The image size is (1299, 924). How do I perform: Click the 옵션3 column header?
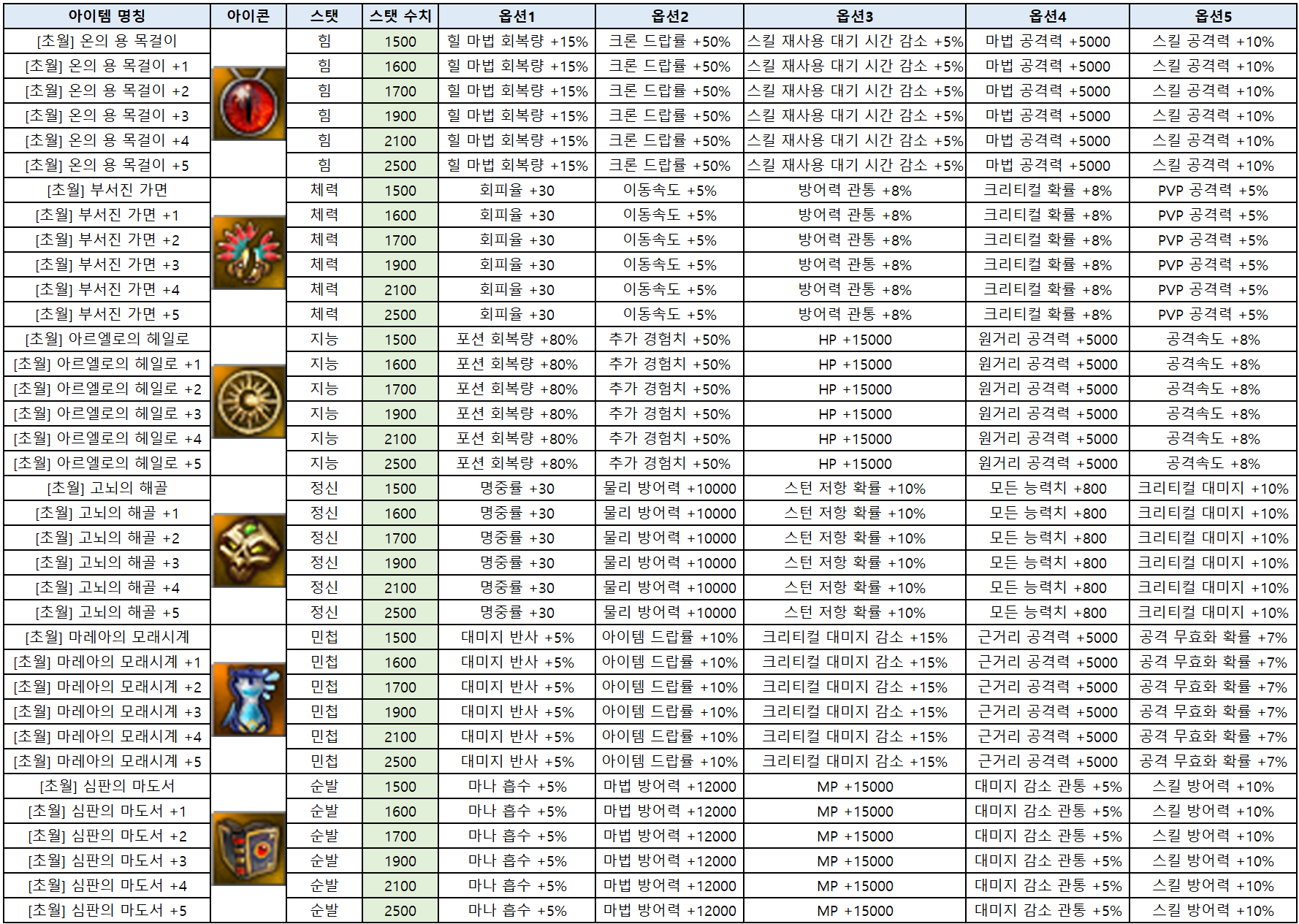(854, 16)
